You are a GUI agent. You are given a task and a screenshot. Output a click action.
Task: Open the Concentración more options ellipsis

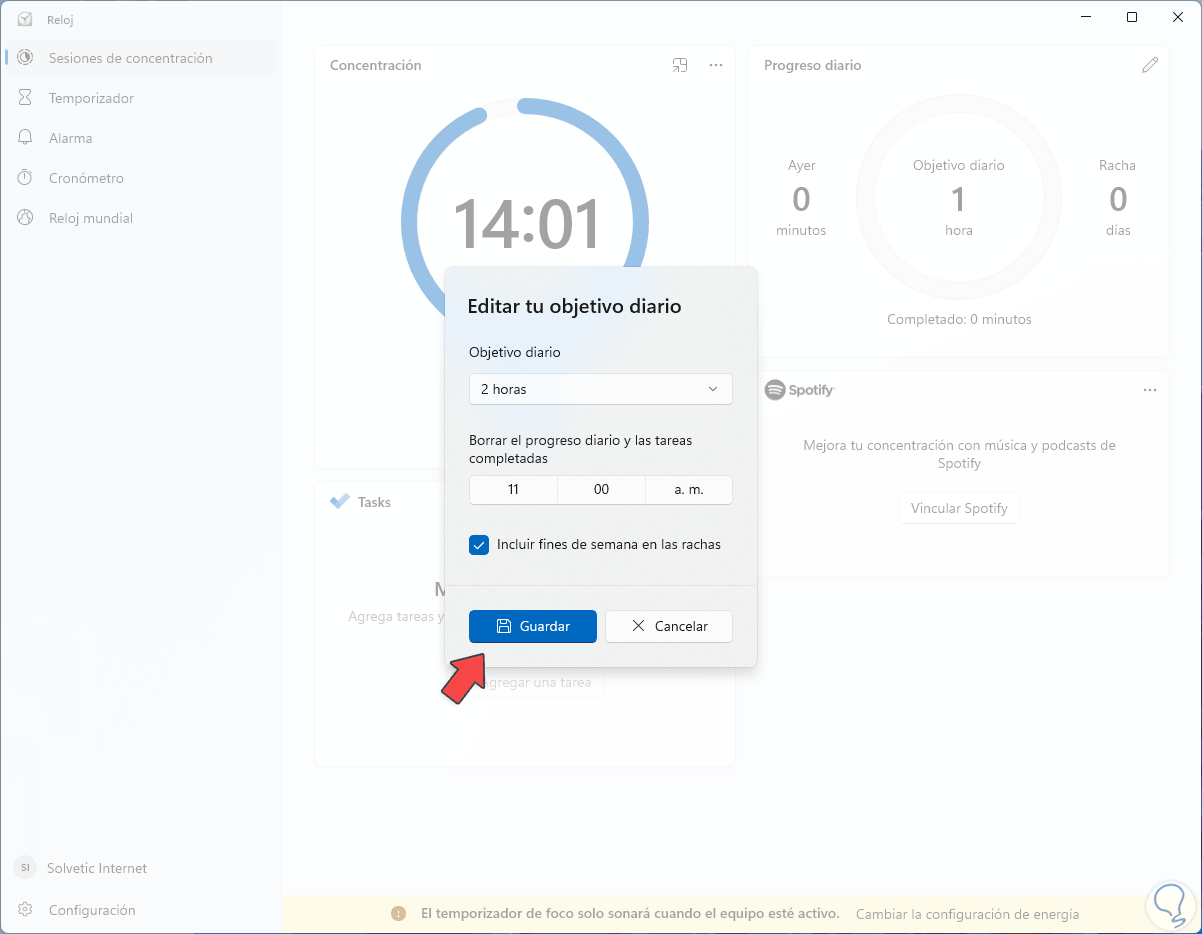pyautogui.click(x=716, y=65)
